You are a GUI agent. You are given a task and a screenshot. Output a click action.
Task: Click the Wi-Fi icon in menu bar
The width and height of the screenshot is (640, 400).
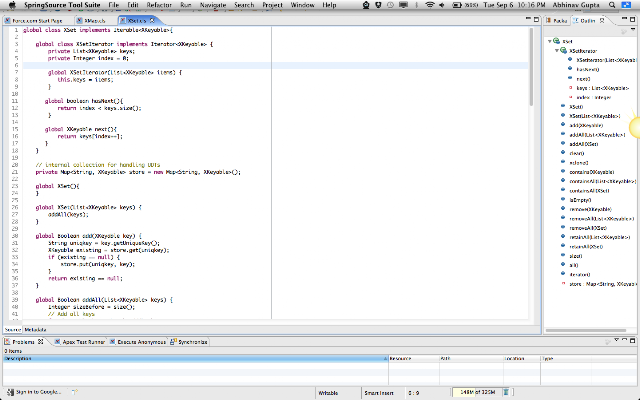pyautogui.click(x=429, y=5)
